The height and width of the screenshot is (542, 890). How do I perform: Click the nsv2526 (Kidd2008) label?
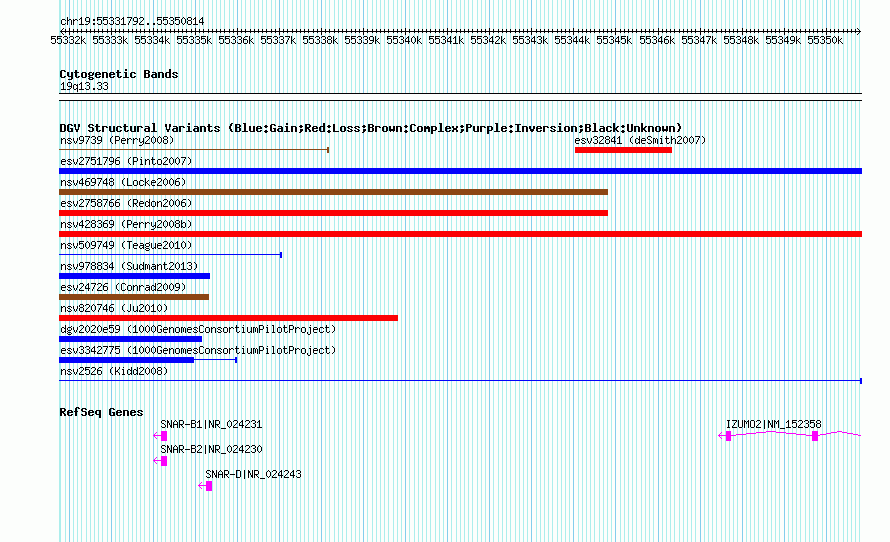click(114, 371)
